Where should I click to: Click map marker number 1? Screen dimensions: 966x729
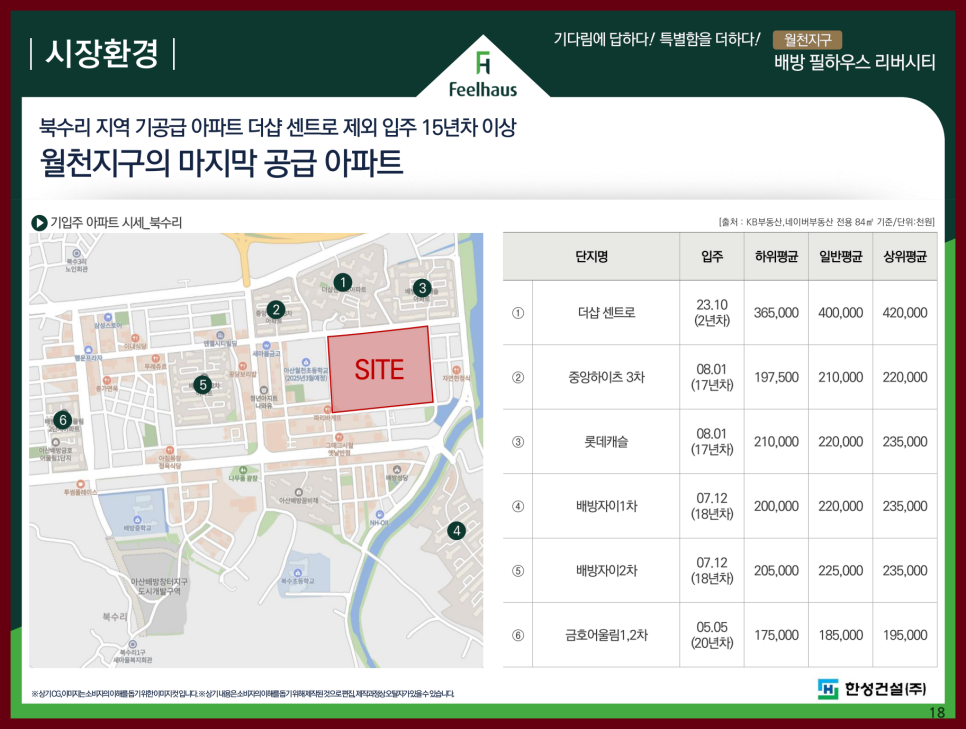(x=343, y=283)
